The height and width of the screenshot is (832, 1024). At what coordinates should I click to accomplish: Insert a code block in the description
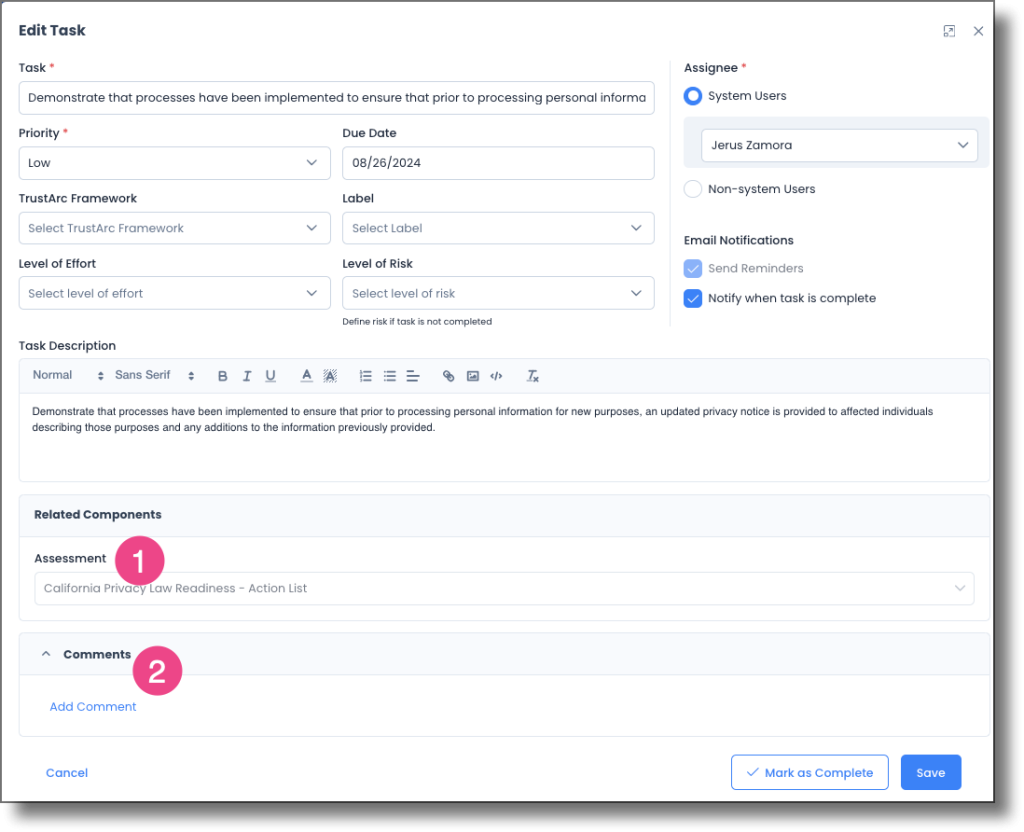(496, 375)
